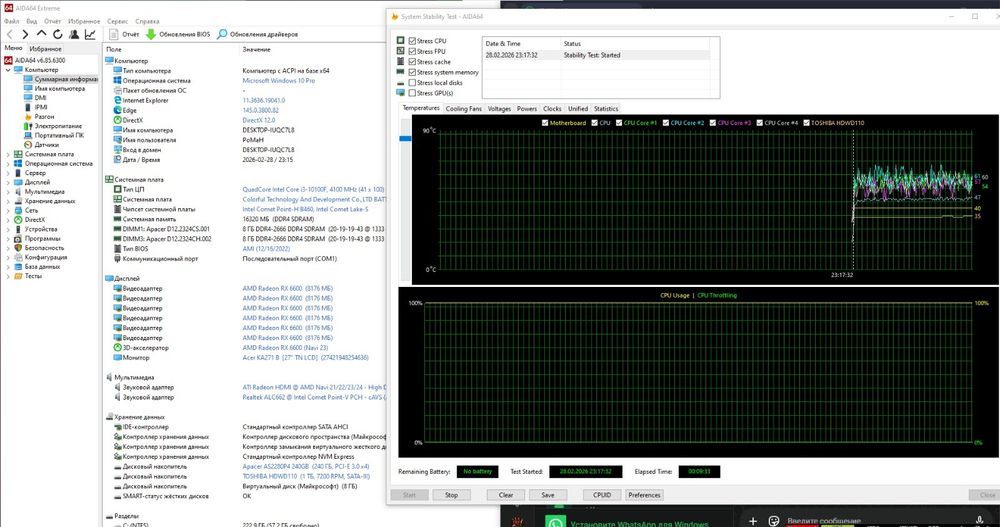
Task: Toggle TOSHIBA HDWD110 graph checkbox
Action: (x=806, y=122)
